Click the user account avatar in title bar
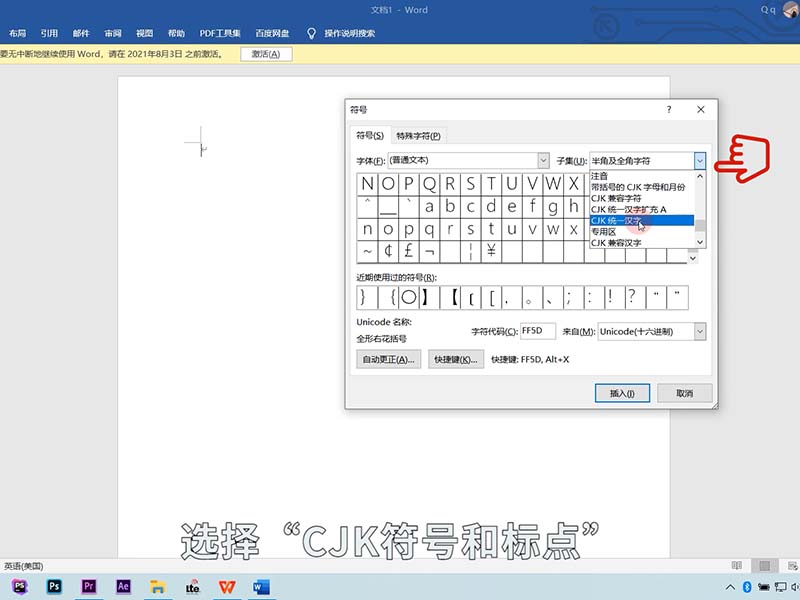The image size is (800, 600). pyautogui.click(x=791, y=9)
